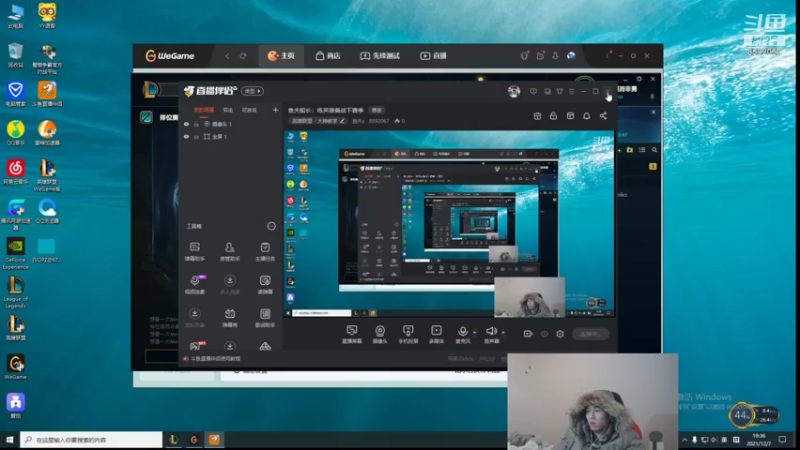Open the 回收站 recycle bin desktop icon

coord(15,55)
